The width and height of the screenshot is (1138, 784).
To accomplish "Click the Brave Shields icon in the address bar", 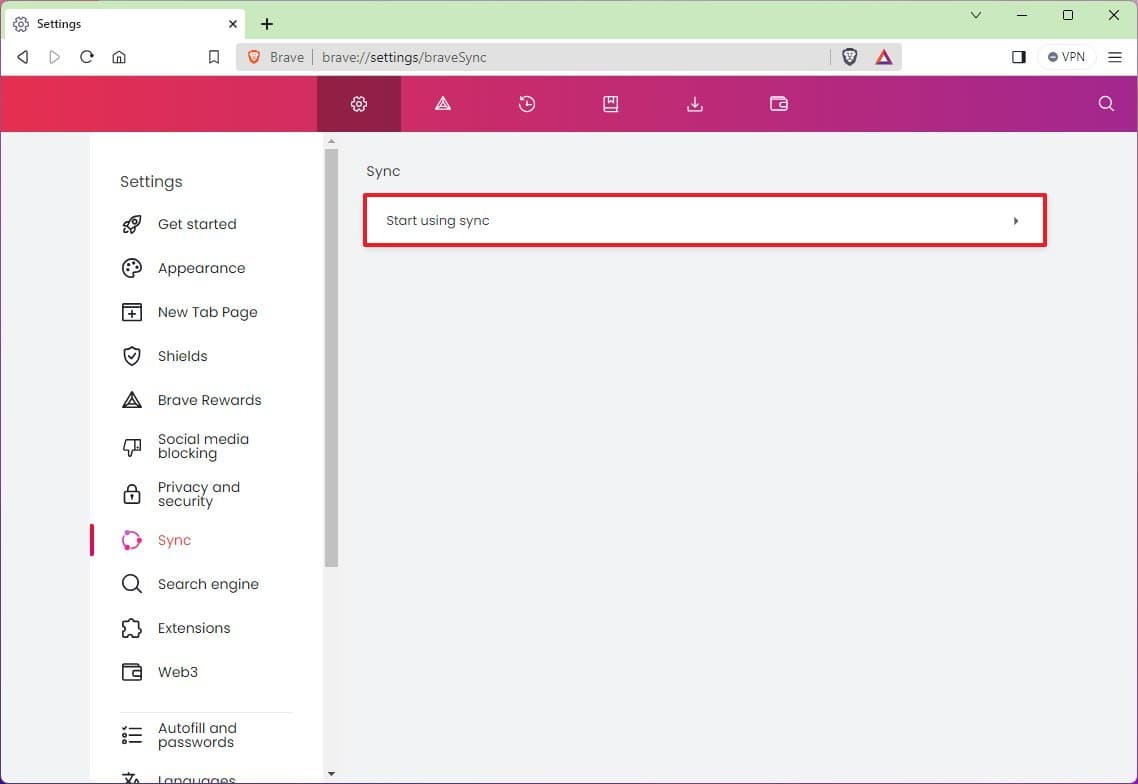I will tap(849, 57).
